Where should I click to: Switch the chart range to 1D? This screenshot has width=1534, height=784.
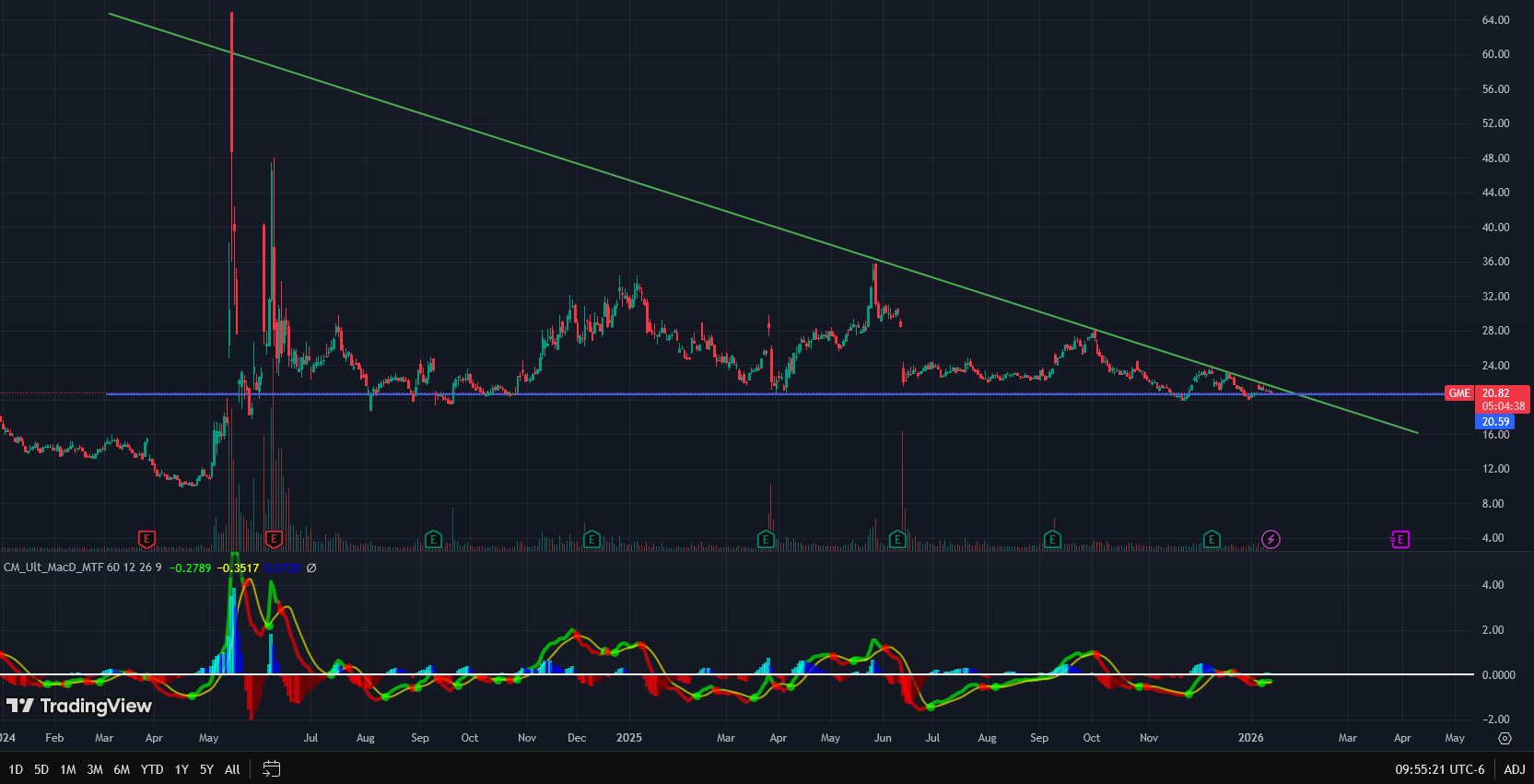click(x=16, y=769)
